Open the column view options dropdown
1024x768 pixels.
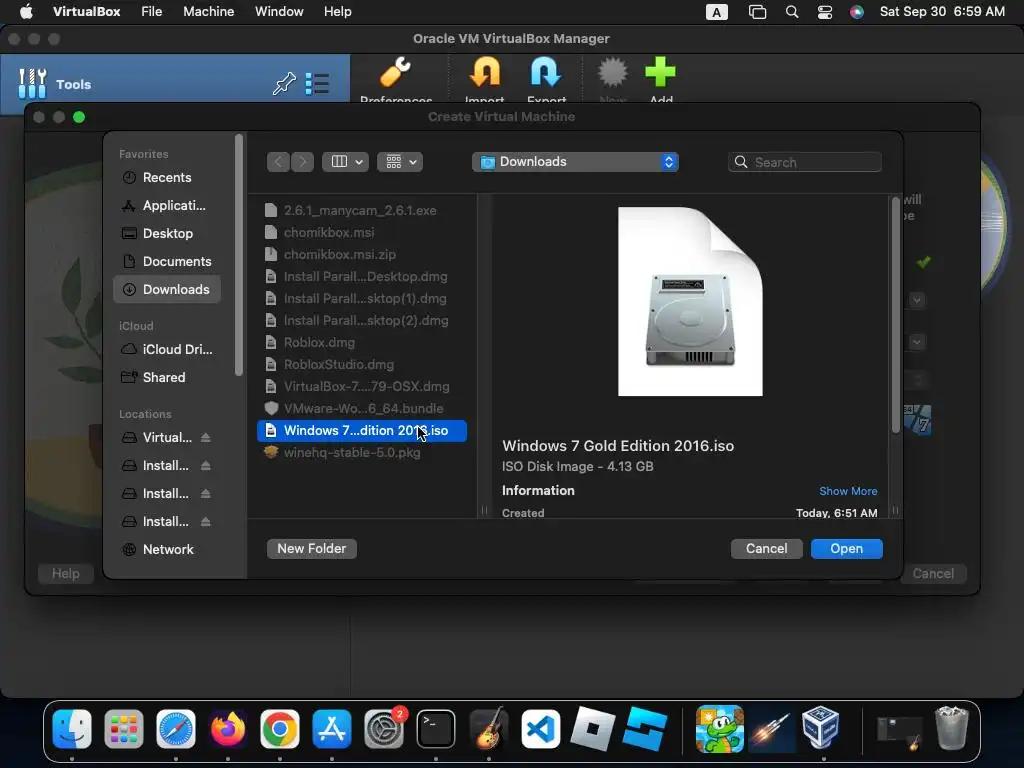pyautogui.click(x=345, y=162)
